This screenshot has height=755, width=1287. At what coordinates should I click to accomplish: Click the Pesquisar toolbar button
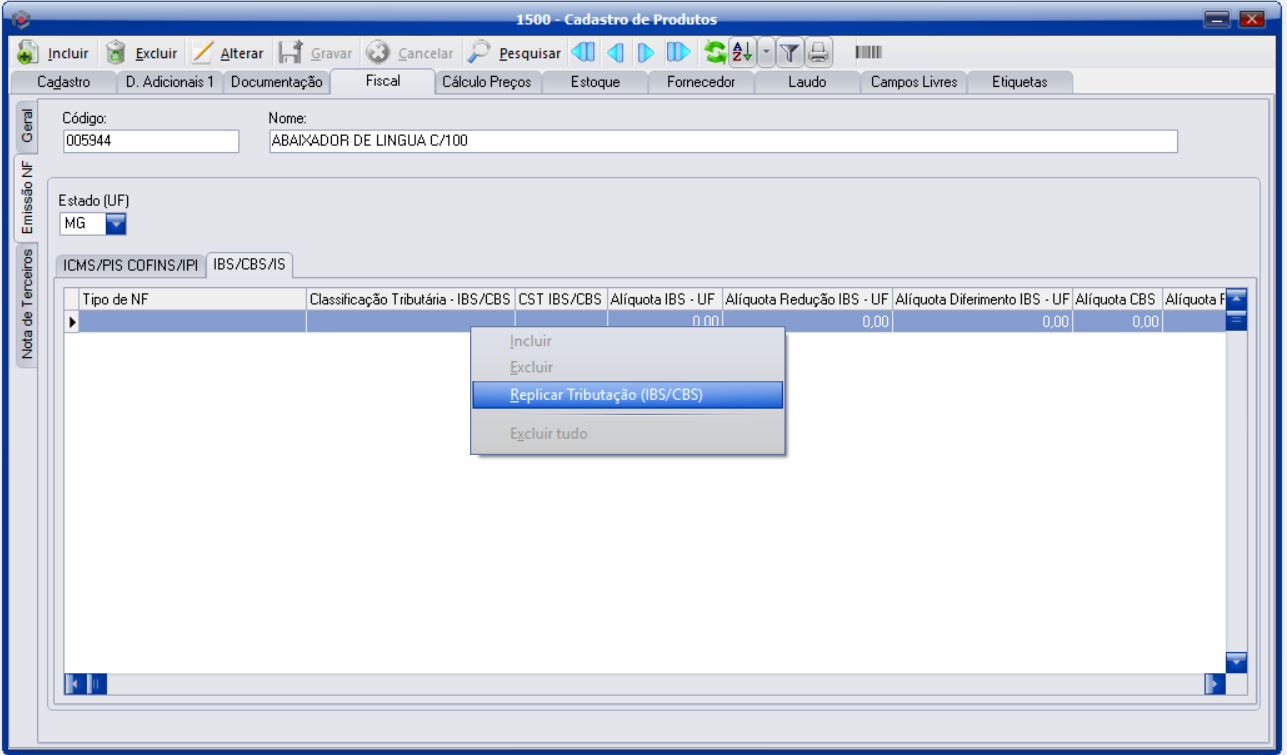point(515,53)
